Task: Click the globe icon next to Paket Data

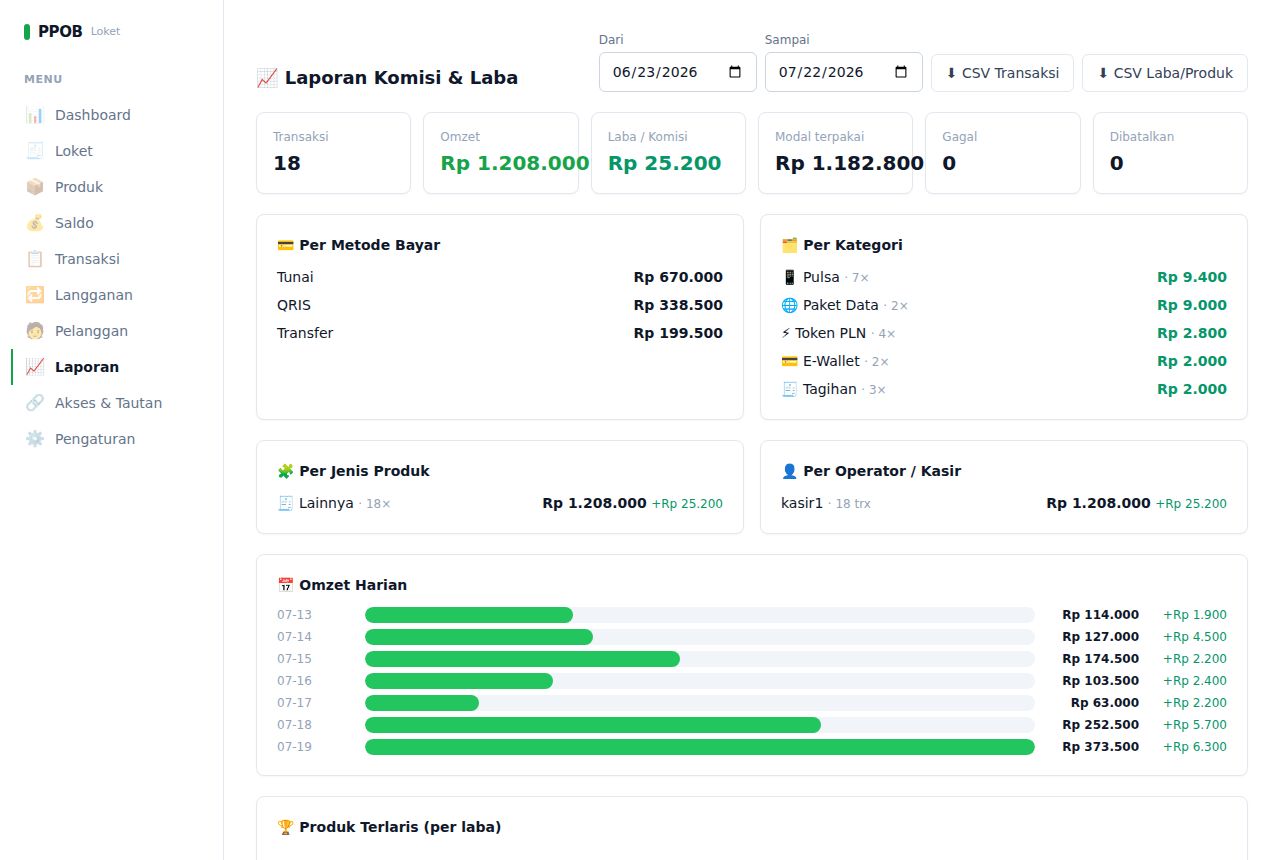Action: [x=789, y=305]
